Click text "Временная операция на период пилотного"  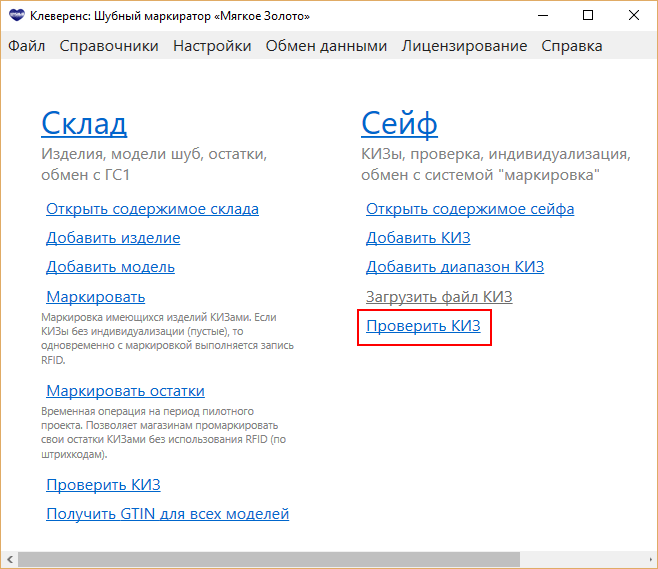pyautogui.click(x=147, y=411)
